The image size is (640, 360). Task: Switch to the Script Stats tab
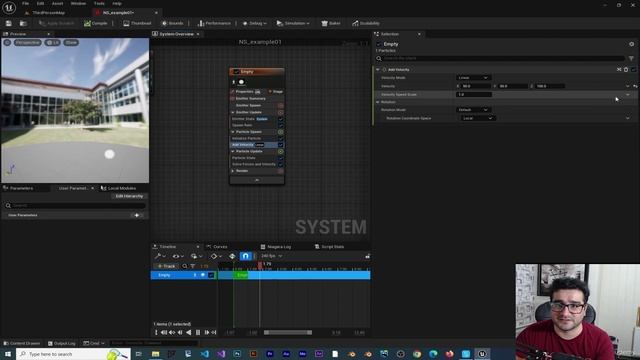pyautogui.click(x=329, y=247)
